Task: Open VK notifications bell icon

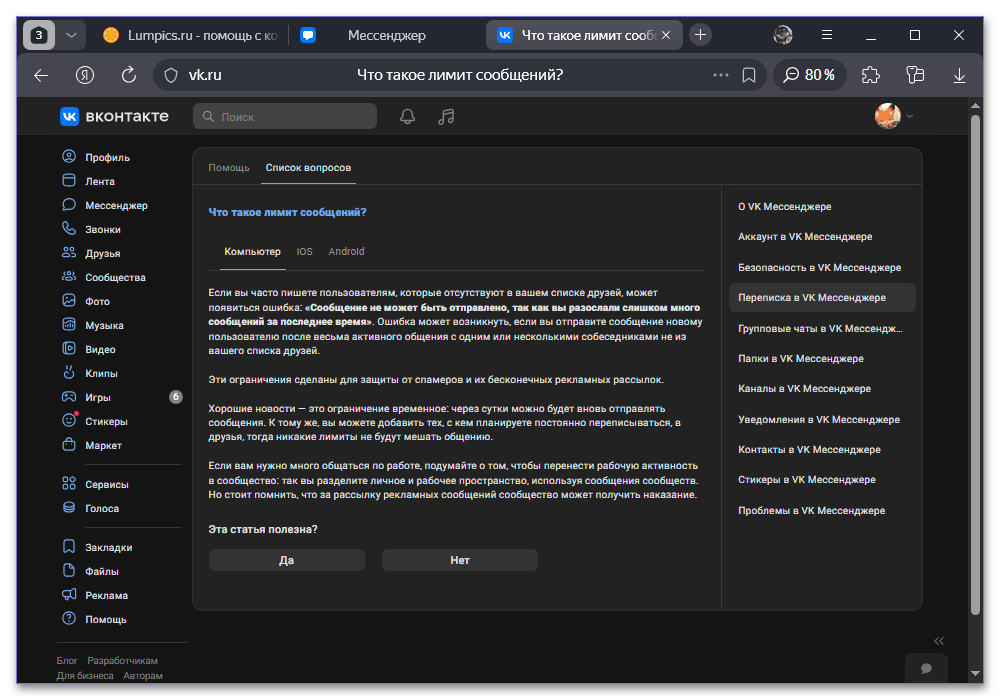Action: click(x=408, y=117)
